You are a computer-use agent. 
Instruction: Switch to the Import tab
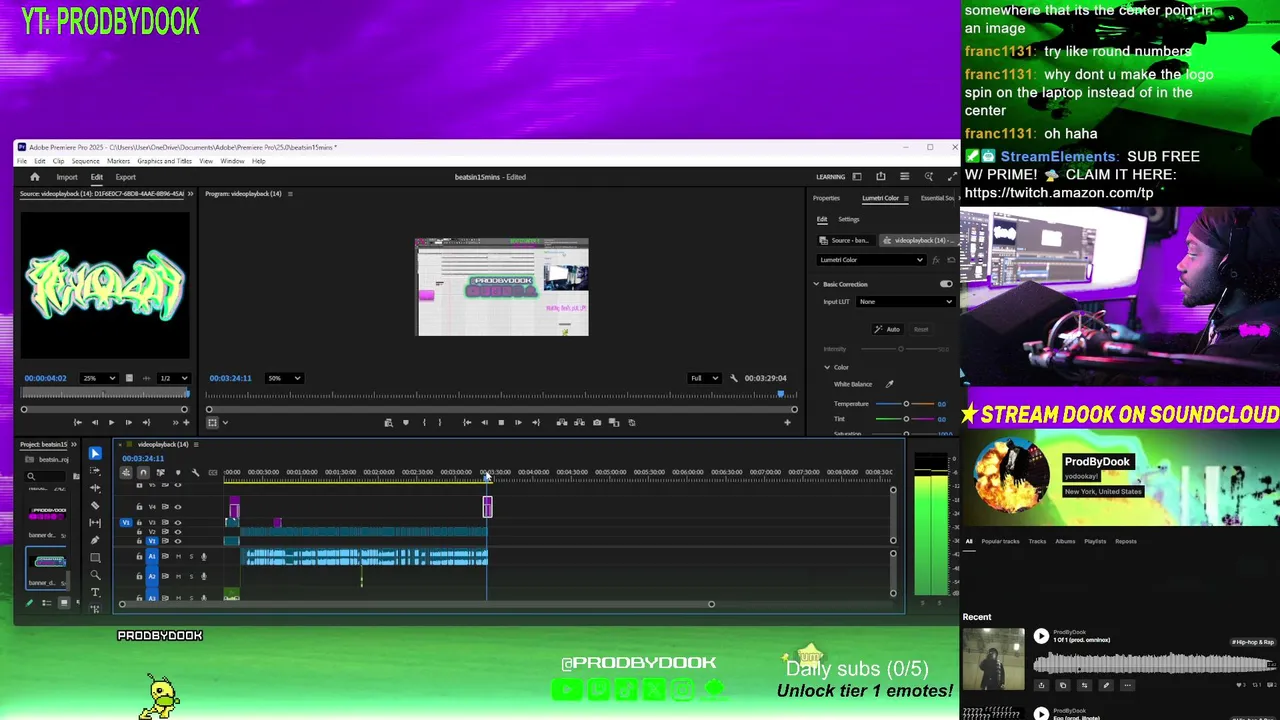click(x=67, y=177)
